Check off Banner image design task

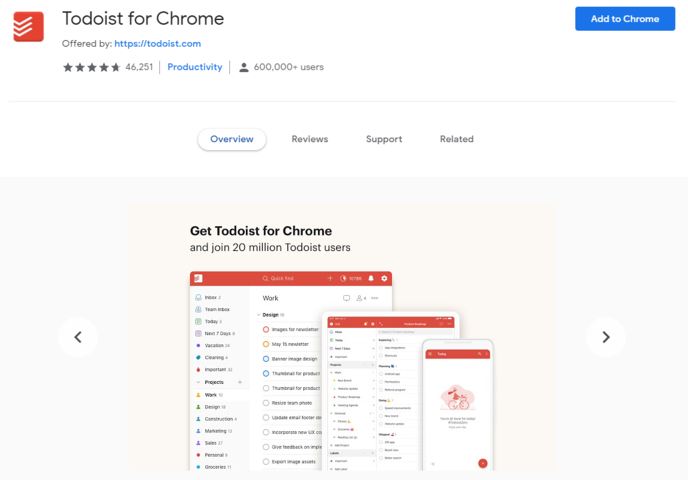pyautogui.click(x=266, y=359)
